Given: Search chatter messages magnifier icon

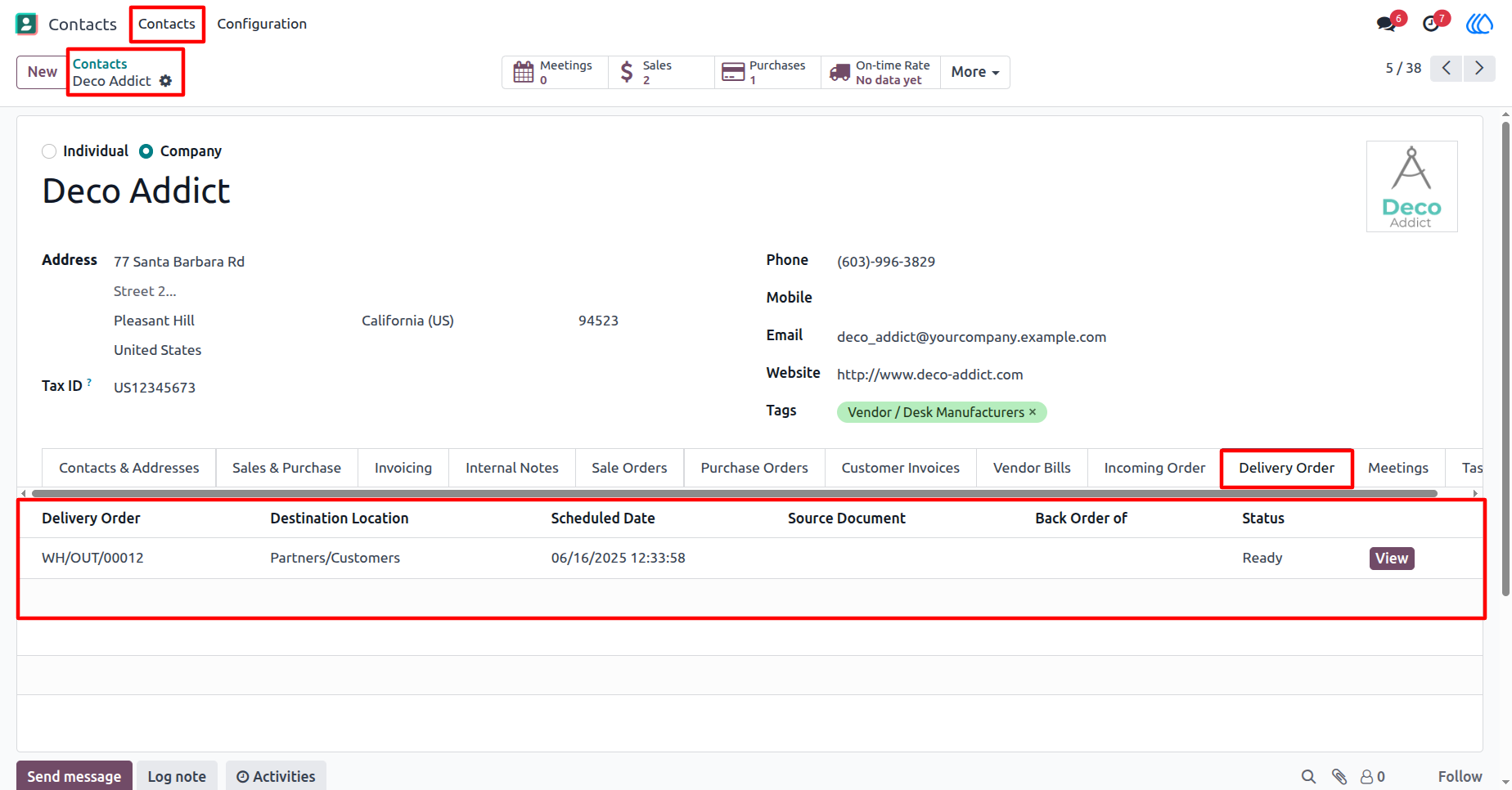Looking at the screenshot, I should 1309,777.
